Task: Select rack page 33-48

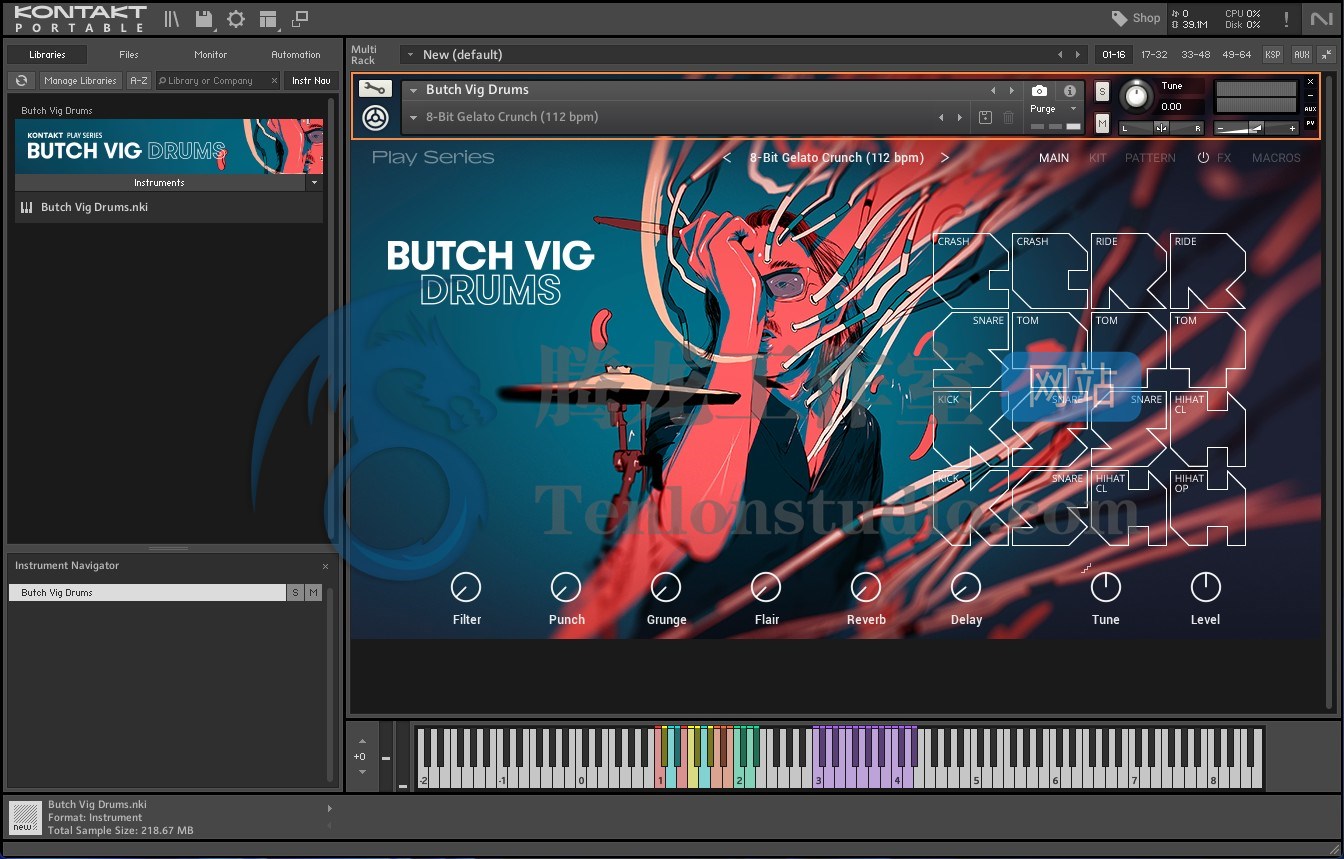Action: pos(1195,54)
